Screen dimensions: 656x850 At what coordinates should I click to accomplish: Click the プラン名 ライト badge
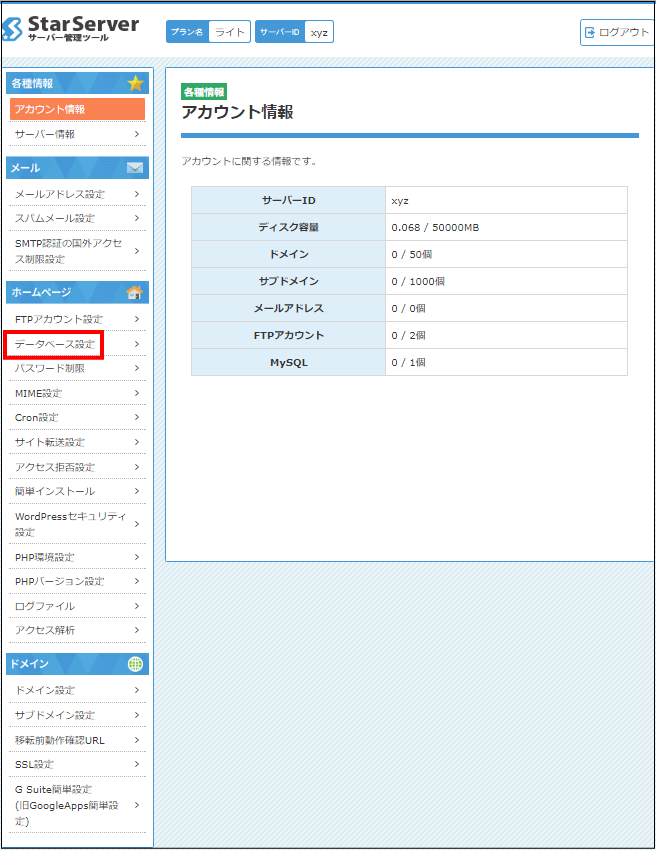tap(208, 32)
